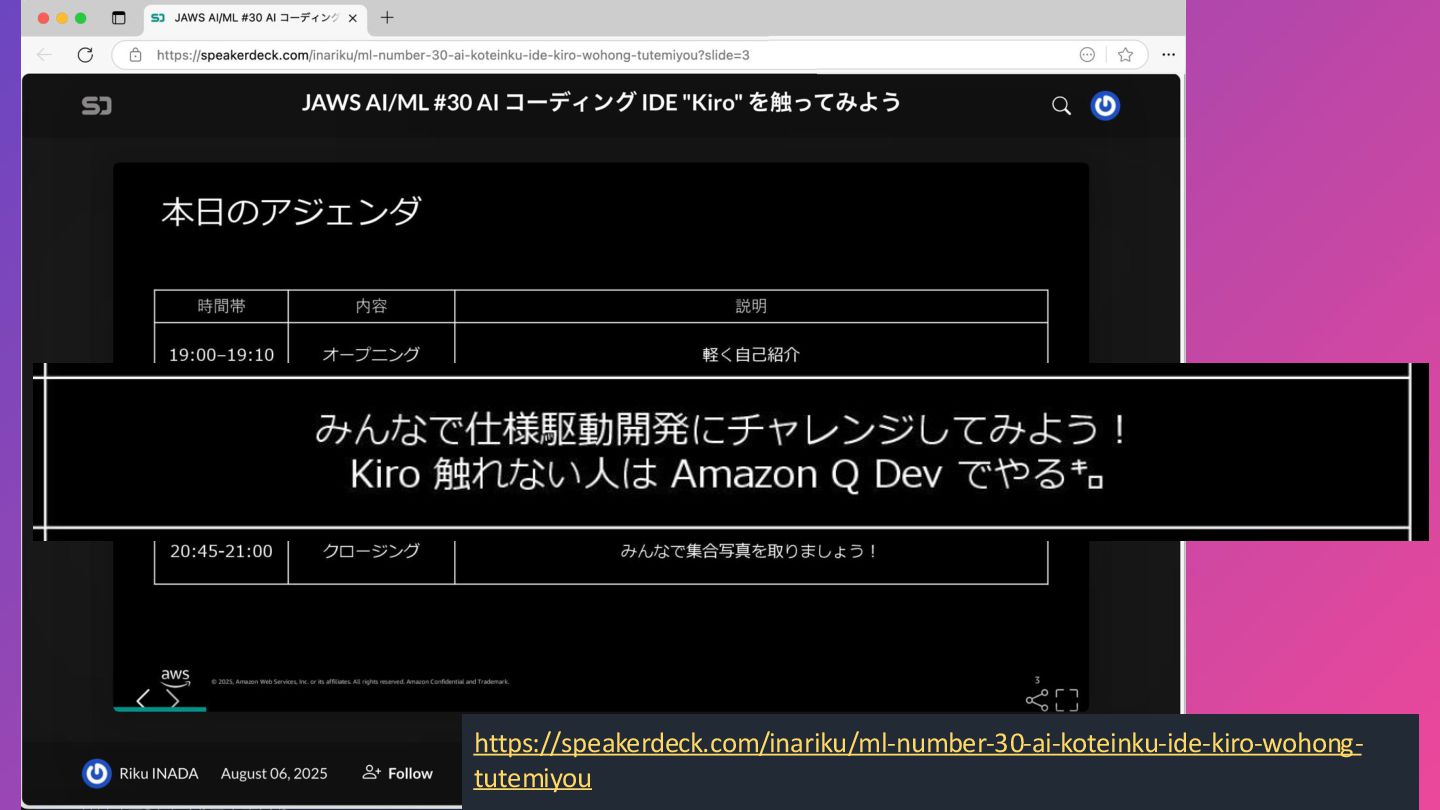Screen dimensions: 1440x810
Task: Click the deck title heading text
Action: pyautogui.click(x=601, y=102)
